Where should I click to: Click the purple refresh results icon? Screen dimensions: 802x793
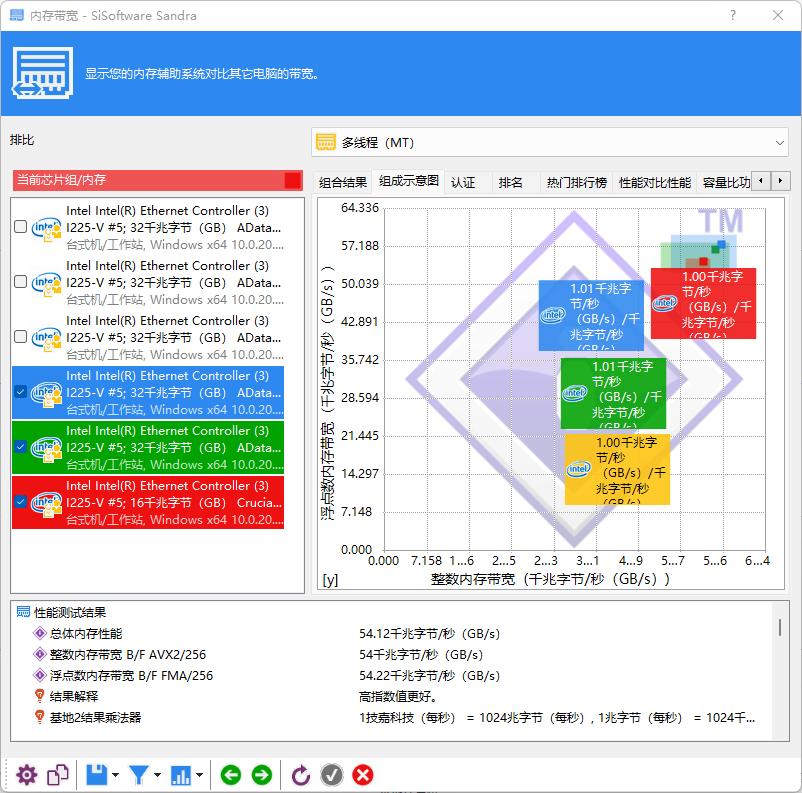click(301, 775)
